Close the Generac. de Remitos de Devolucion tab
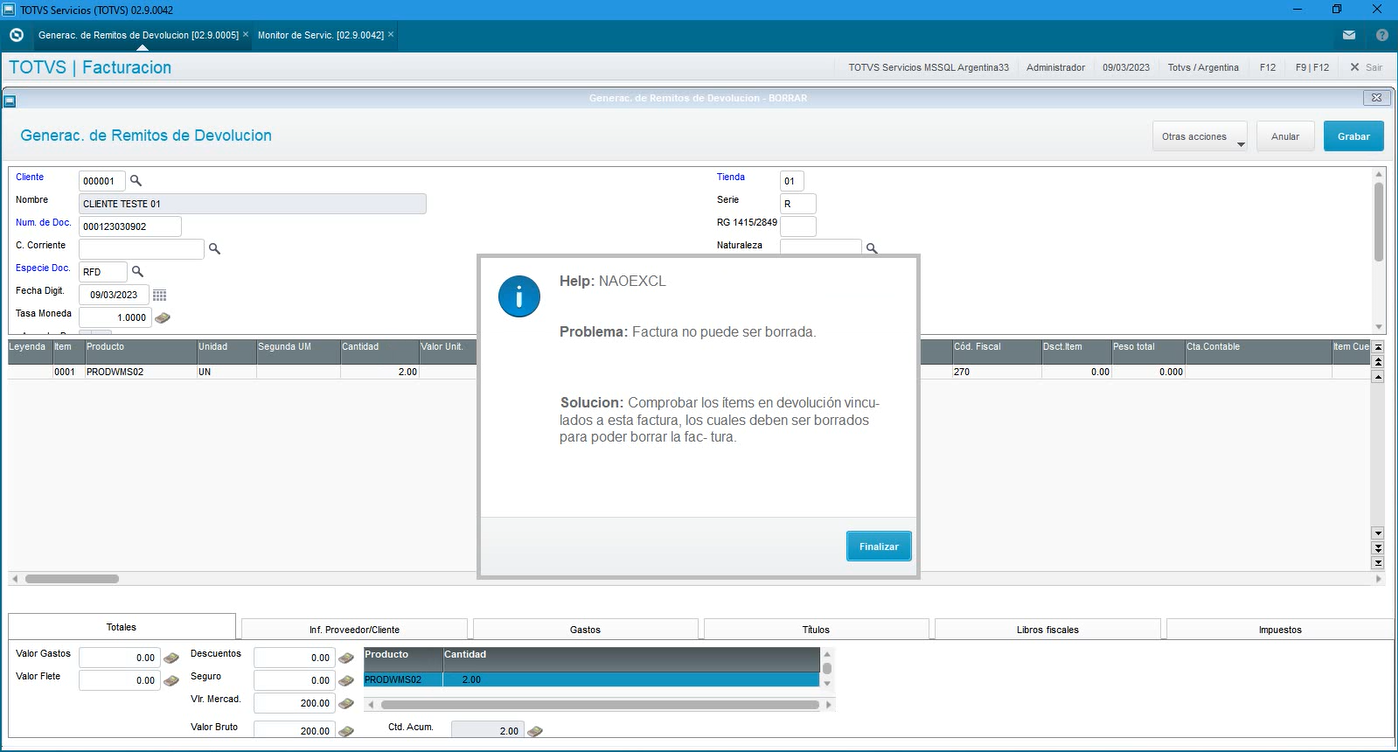The image size is (1398, 752). [245, 34]
